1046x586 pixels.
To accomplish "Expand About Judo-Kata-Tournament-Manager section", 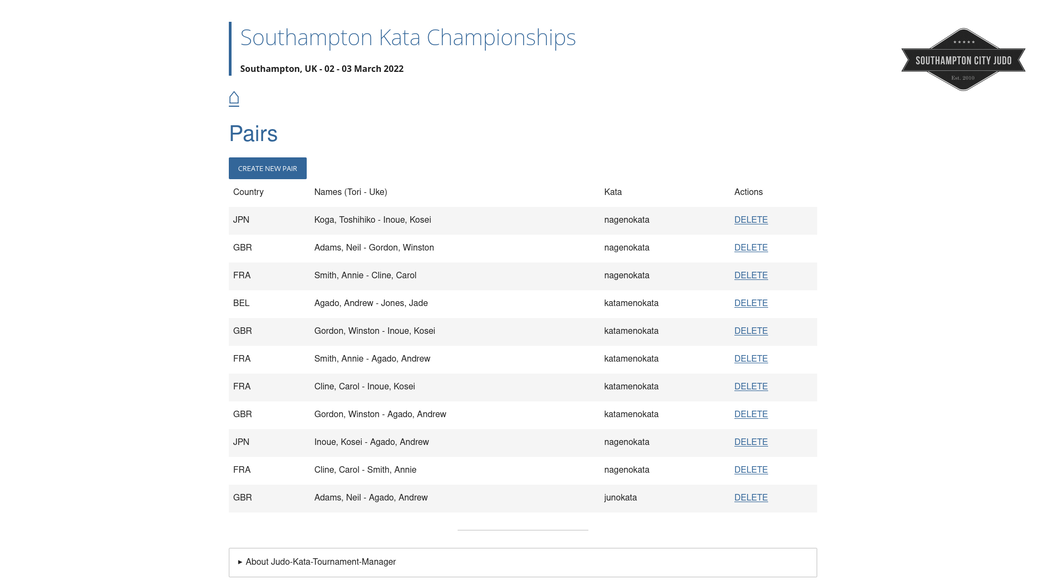I will coord(317,562).
